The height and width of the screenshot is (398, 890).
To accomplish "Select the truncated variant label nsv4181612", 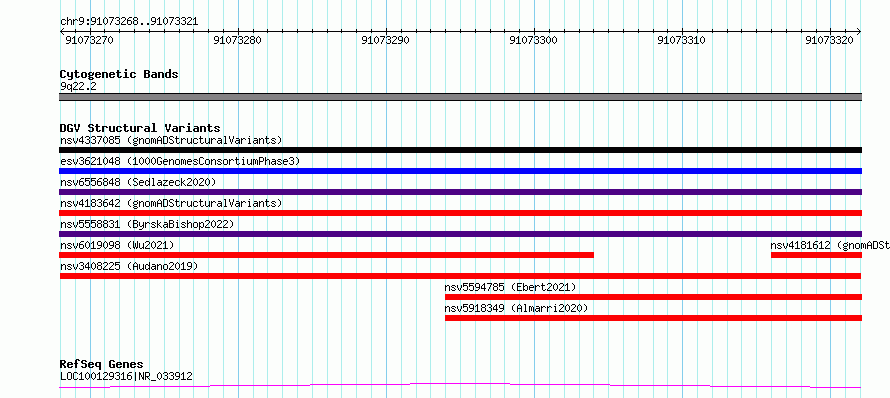I will 830,245.
